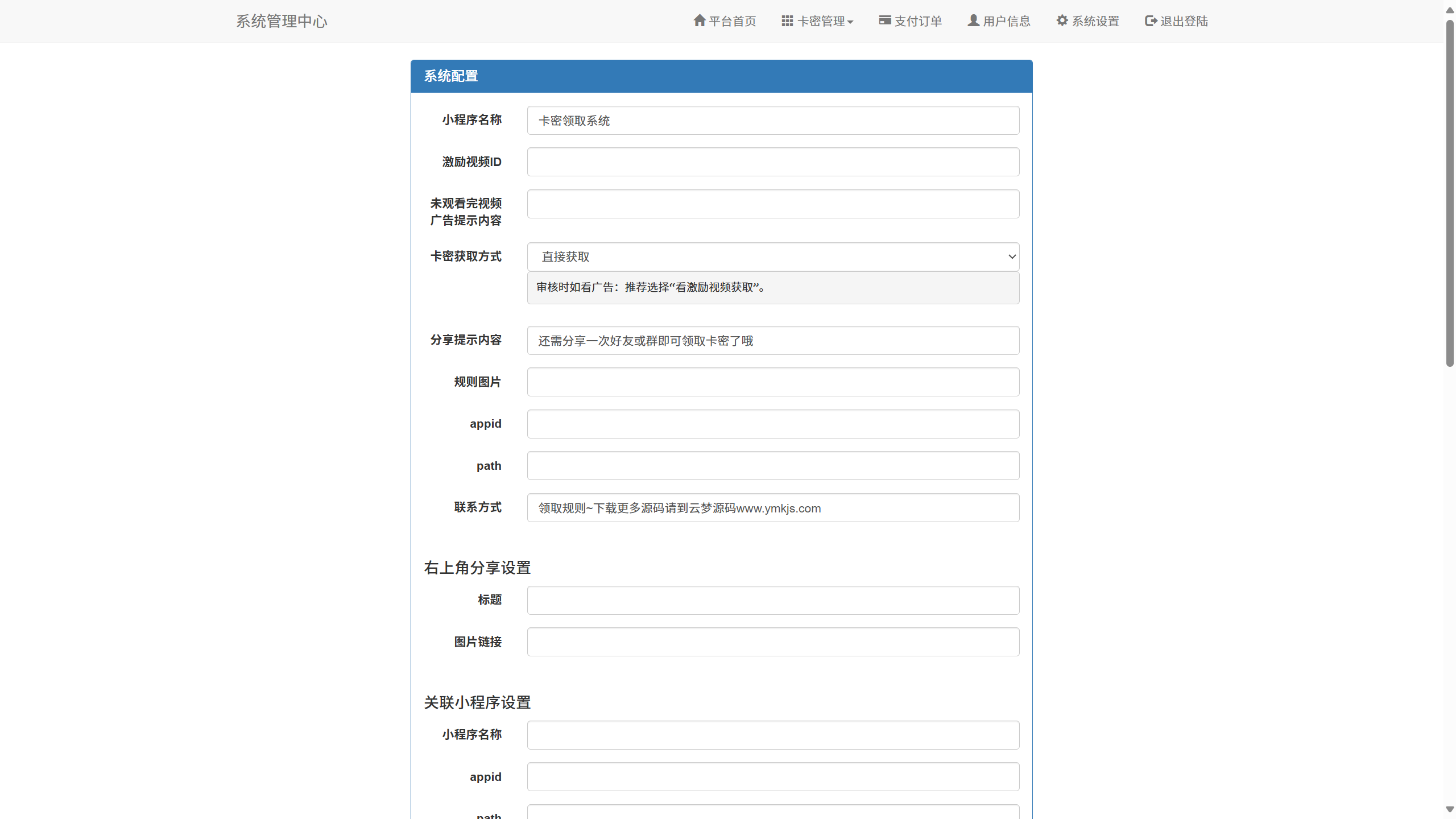Click the first appid input field
1456x819 pixels.
click(773, 424)
